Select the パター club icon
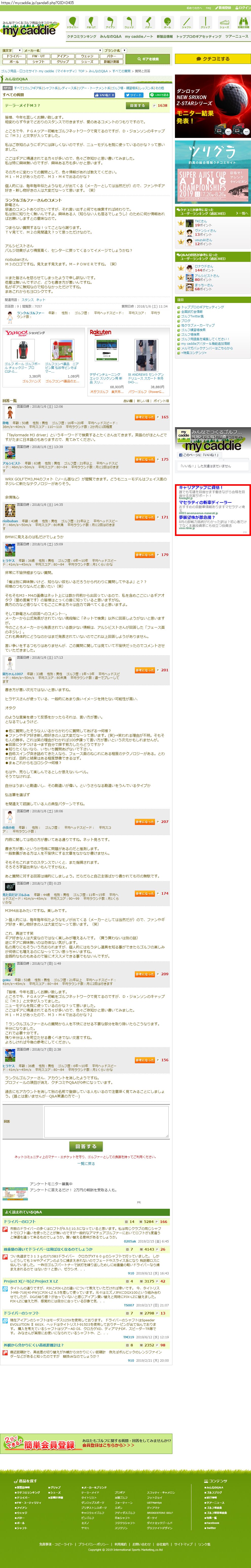251x1568 pixels. pos(149,23)
